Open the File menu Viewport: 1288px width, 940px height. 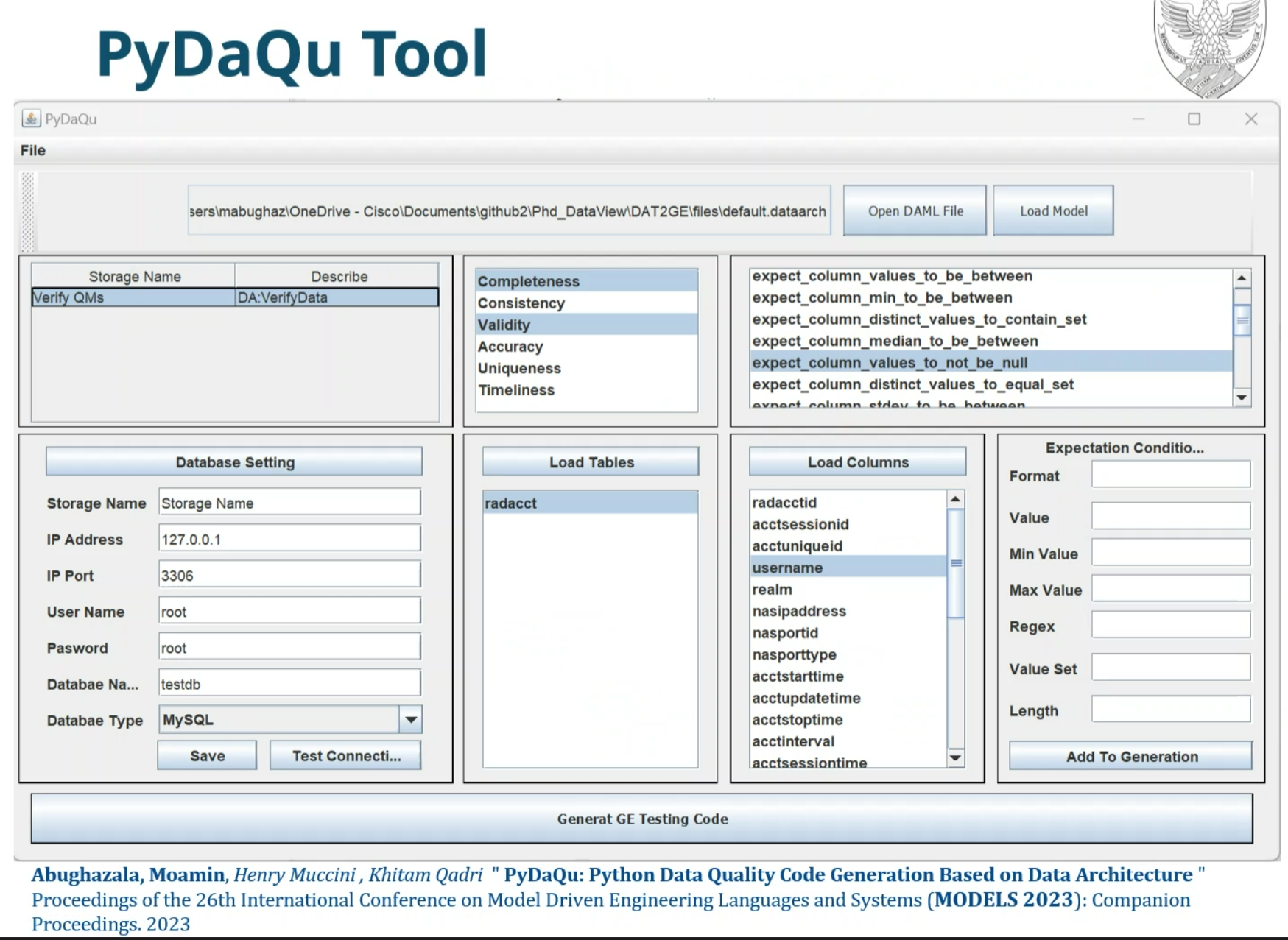(33, 150)
